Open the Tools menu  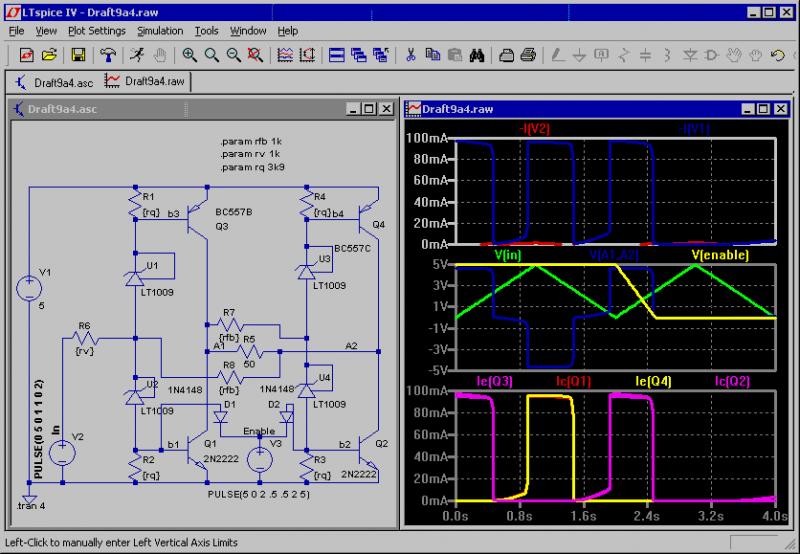click(x=207, y=31)
